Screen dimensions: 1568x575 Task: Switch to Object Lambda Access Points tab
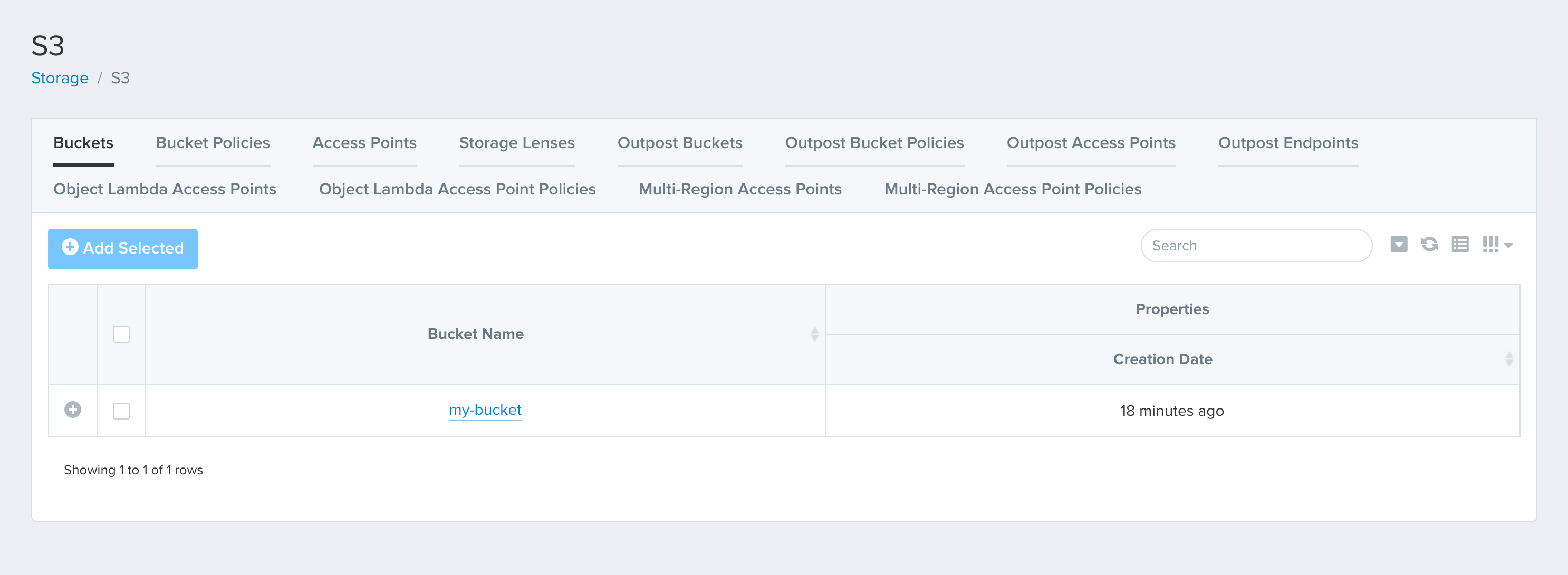coord(165,189)
